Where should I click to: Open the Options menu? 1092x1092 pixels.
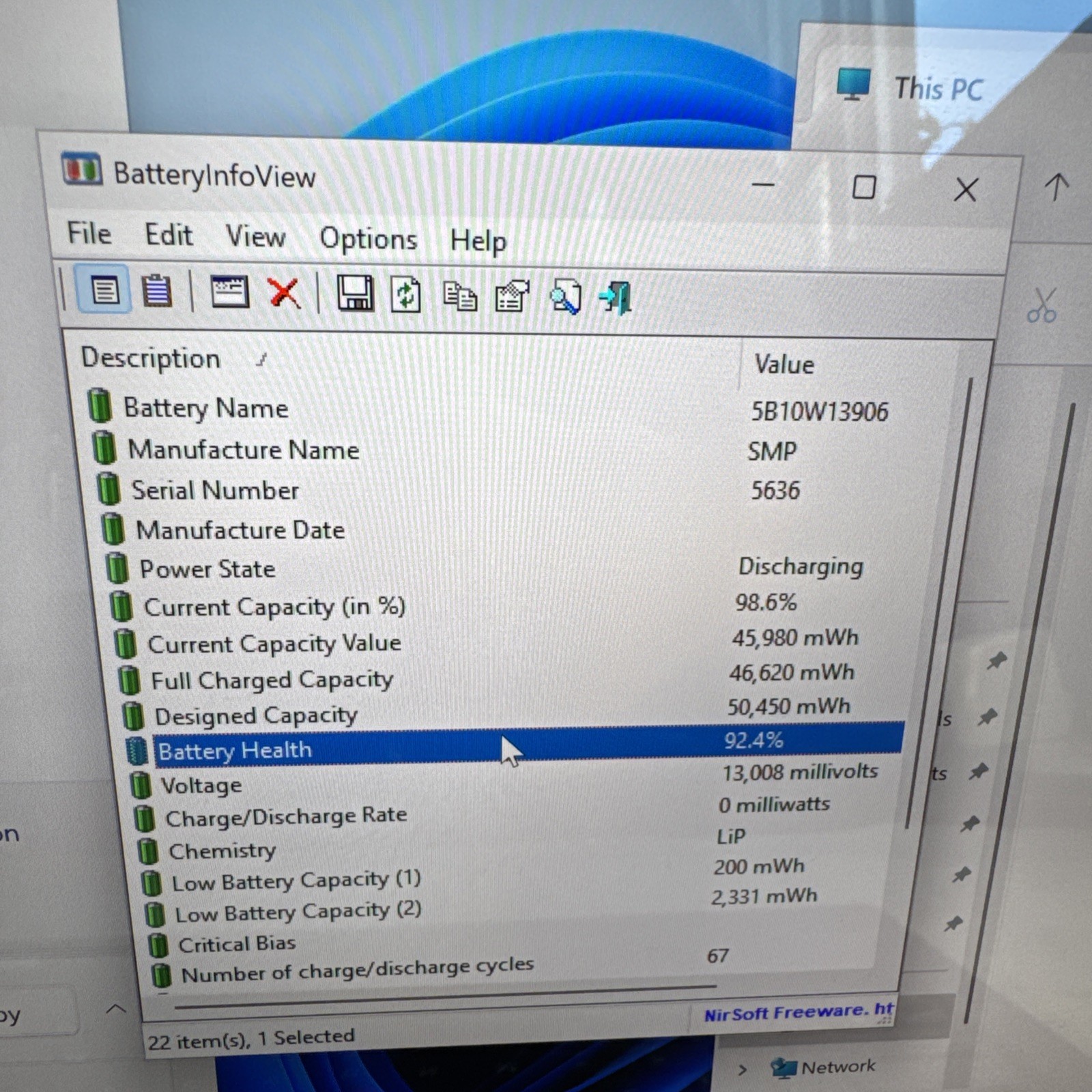pyautogui.click(x=369, y=240)
